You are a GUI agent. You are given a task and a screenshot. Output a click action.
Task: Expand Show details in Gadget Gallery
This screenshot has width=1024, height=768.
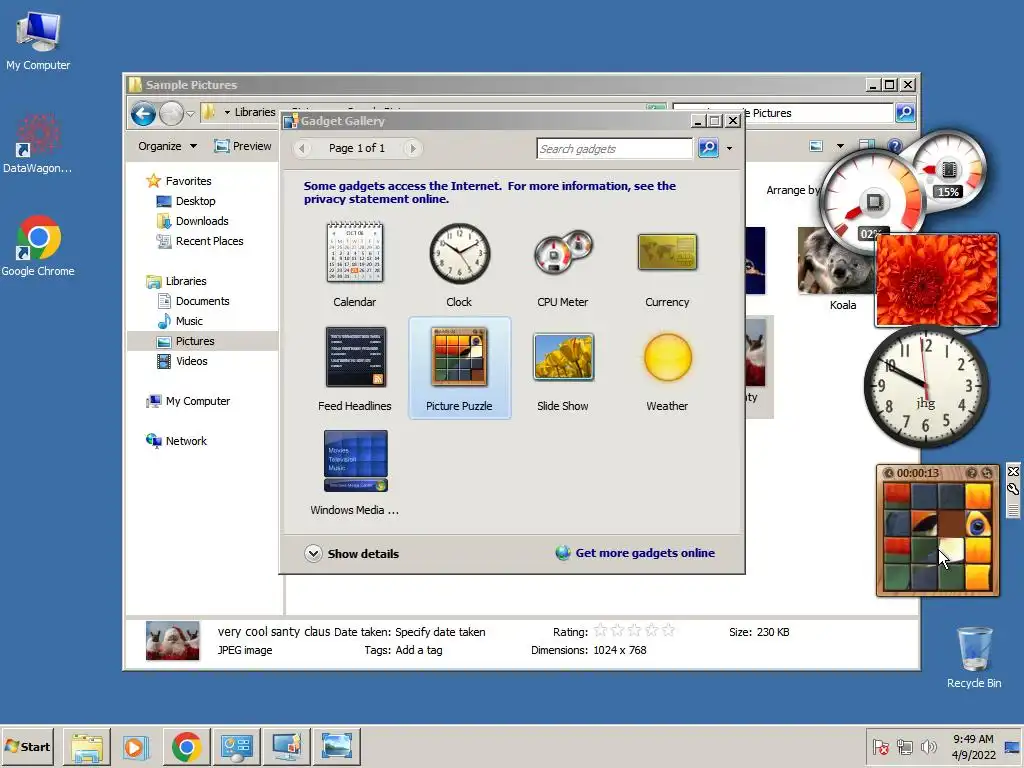pos(351,554)
